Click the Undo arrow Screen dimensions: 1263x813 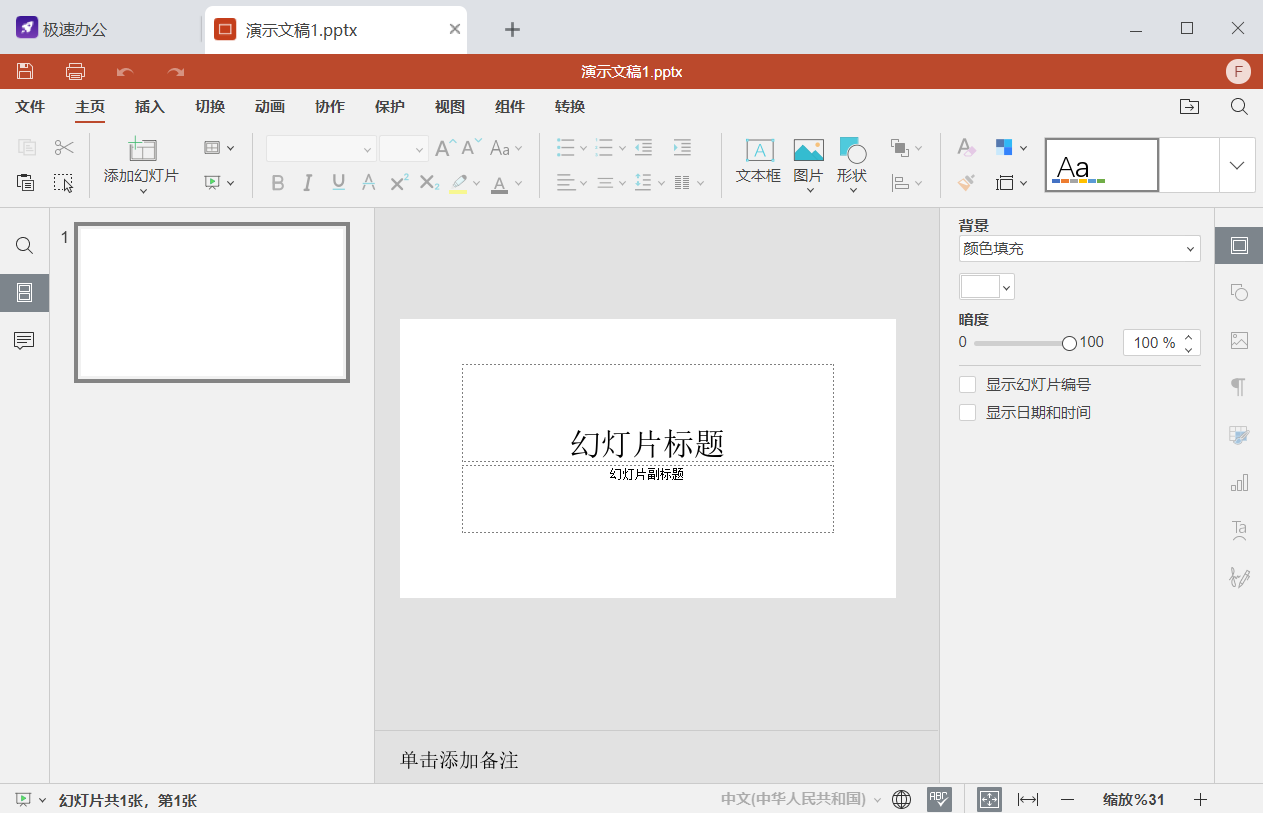pos(125,72)
